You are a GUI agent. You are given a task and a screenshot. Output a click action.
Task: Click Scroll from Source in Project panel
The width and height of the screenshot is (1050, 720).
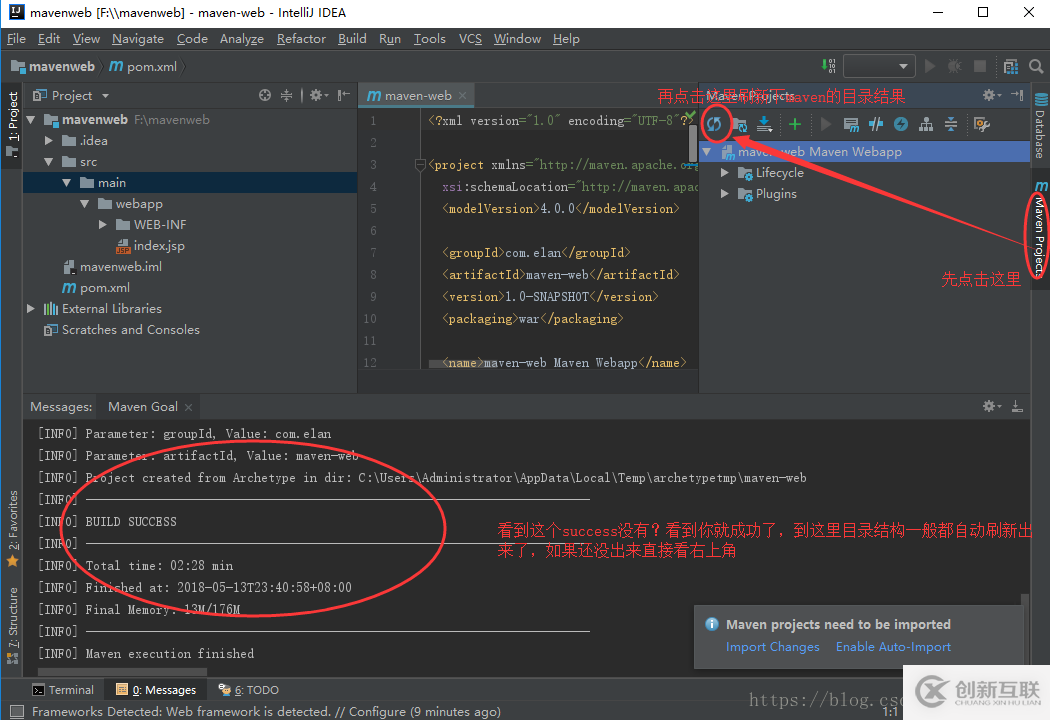click(x=264, y=95)
